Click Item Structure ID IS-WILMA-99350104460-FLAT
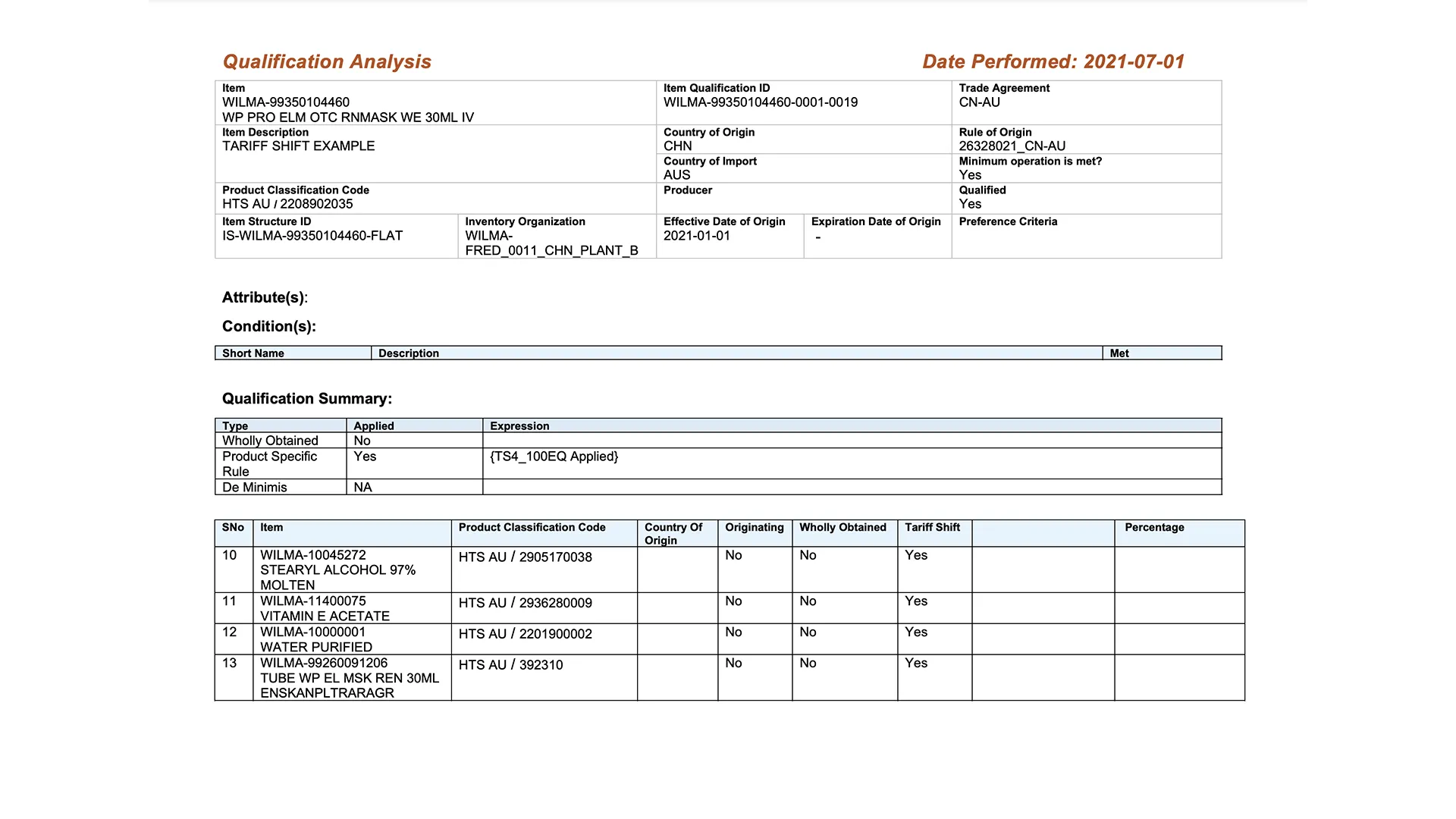The width and height of the screenshot is (1456, 819). click(312, 236)
